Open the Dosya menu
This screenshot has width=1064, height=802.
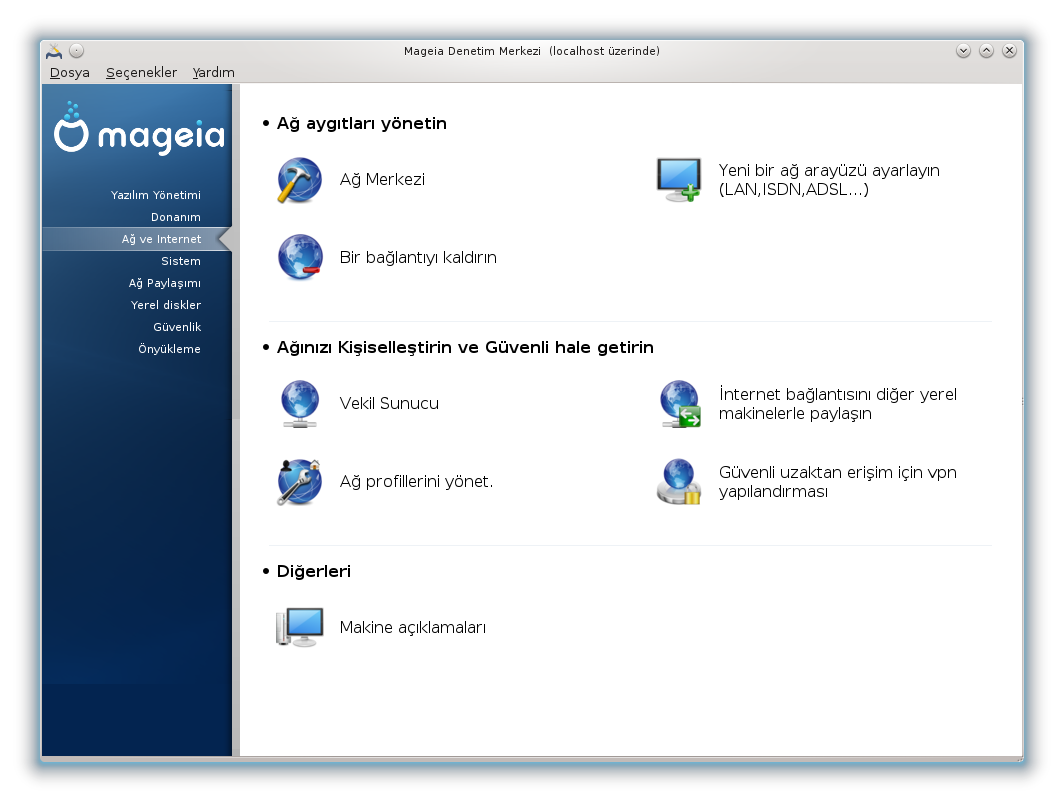click(69, 73)
